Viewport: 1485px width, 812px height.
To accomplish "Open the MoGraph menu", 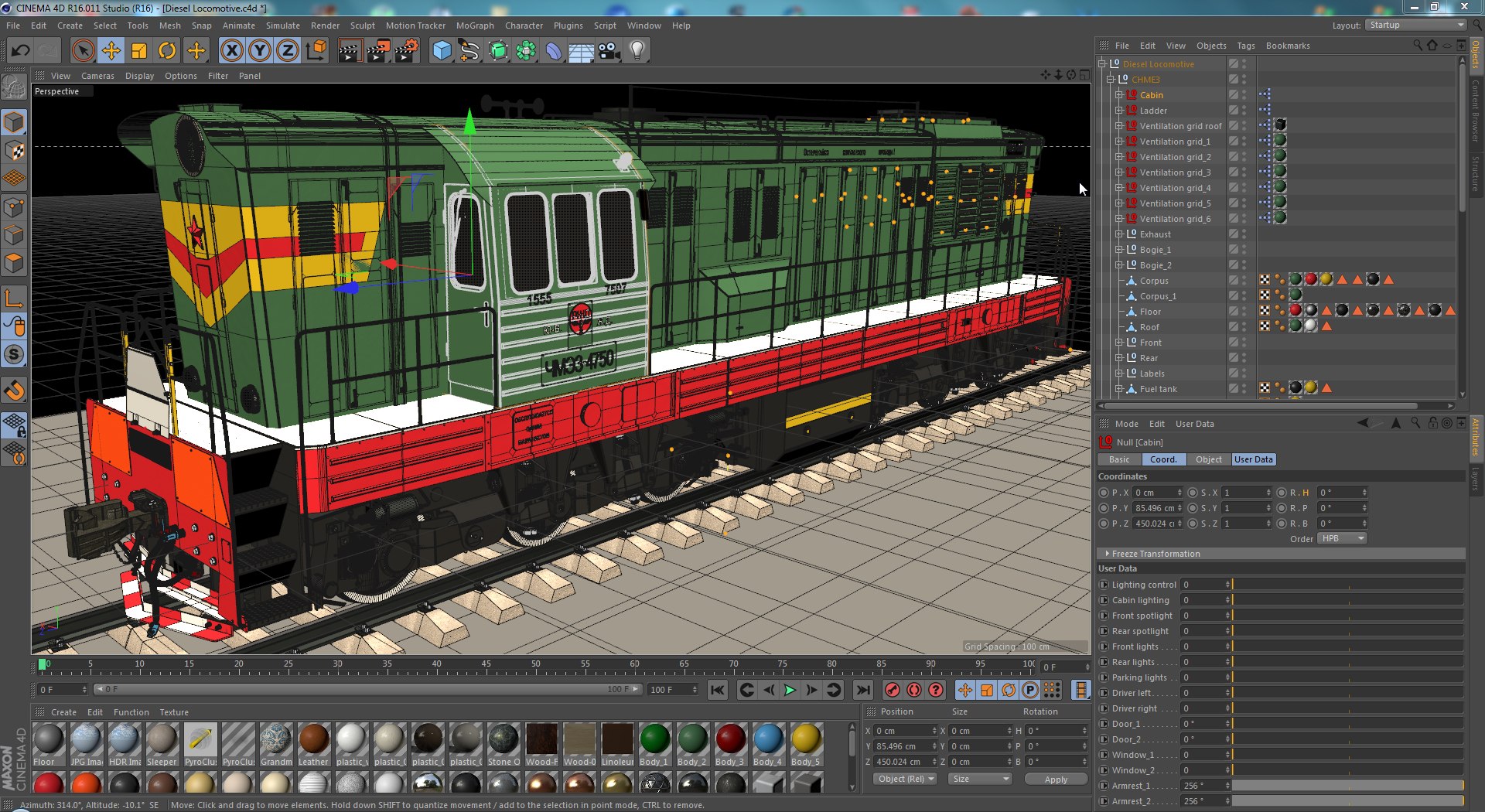I will pyautogui.click(x=475, y=26).
